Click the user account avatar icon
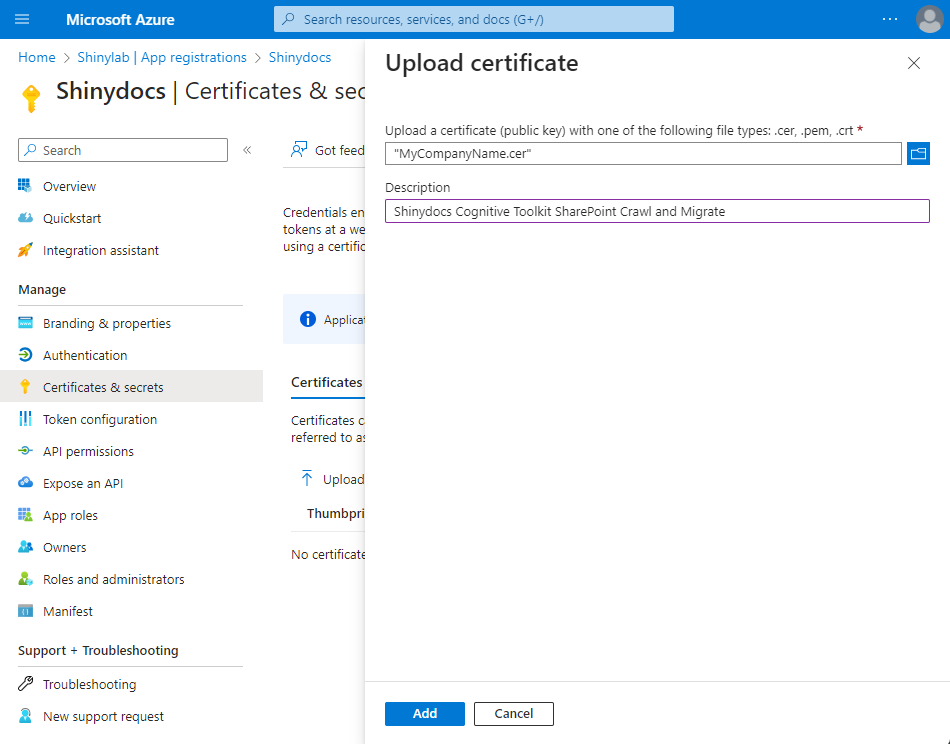950x744 pixels. (x=929, y=19)
